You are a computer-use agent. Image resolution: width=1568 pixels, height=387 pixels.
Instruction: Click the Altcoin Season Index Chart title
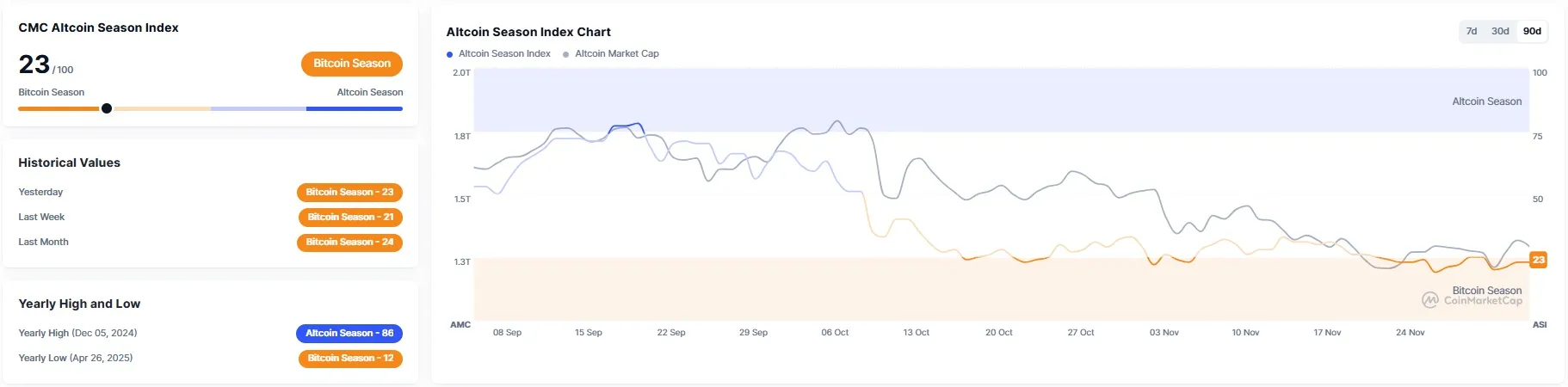click(528, 32)
